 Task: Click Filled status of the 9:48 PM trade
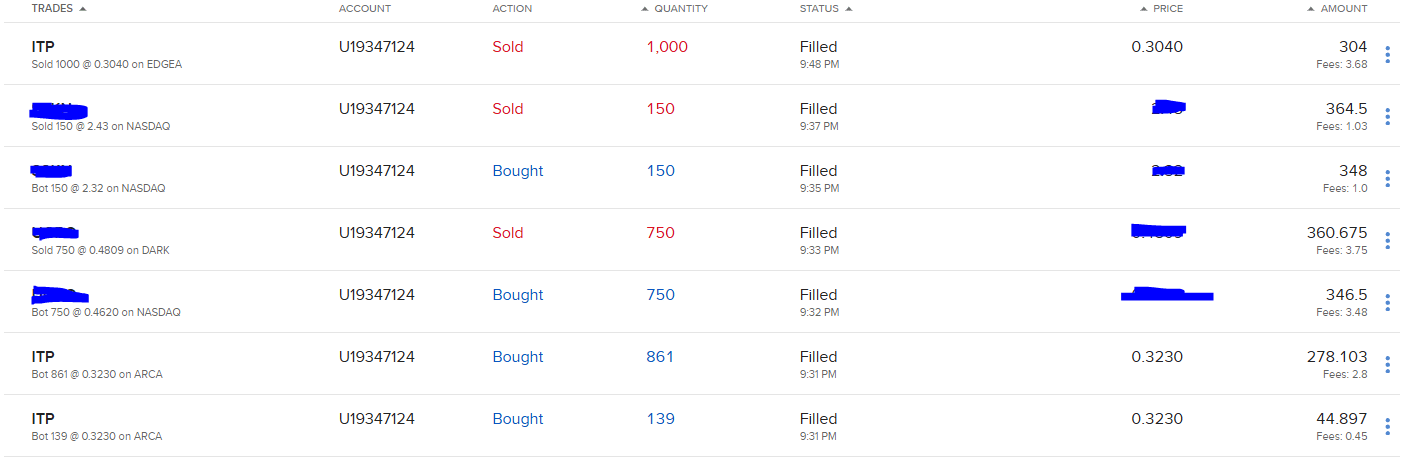click(x=818, y=47)
